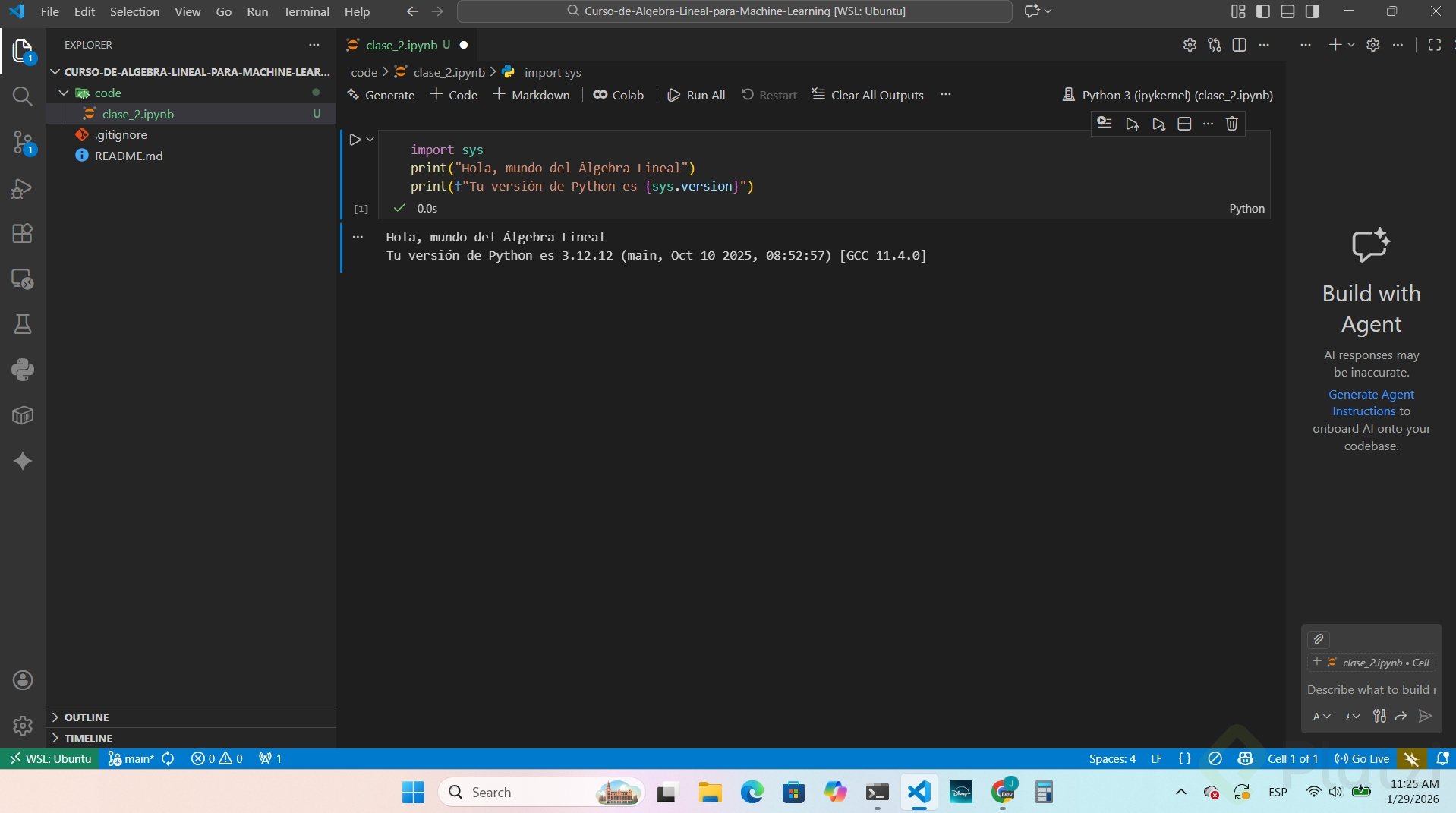Open the Terminal menu
The width and height of the screenshot is (1456, 813).
click(x=306, y=11)
